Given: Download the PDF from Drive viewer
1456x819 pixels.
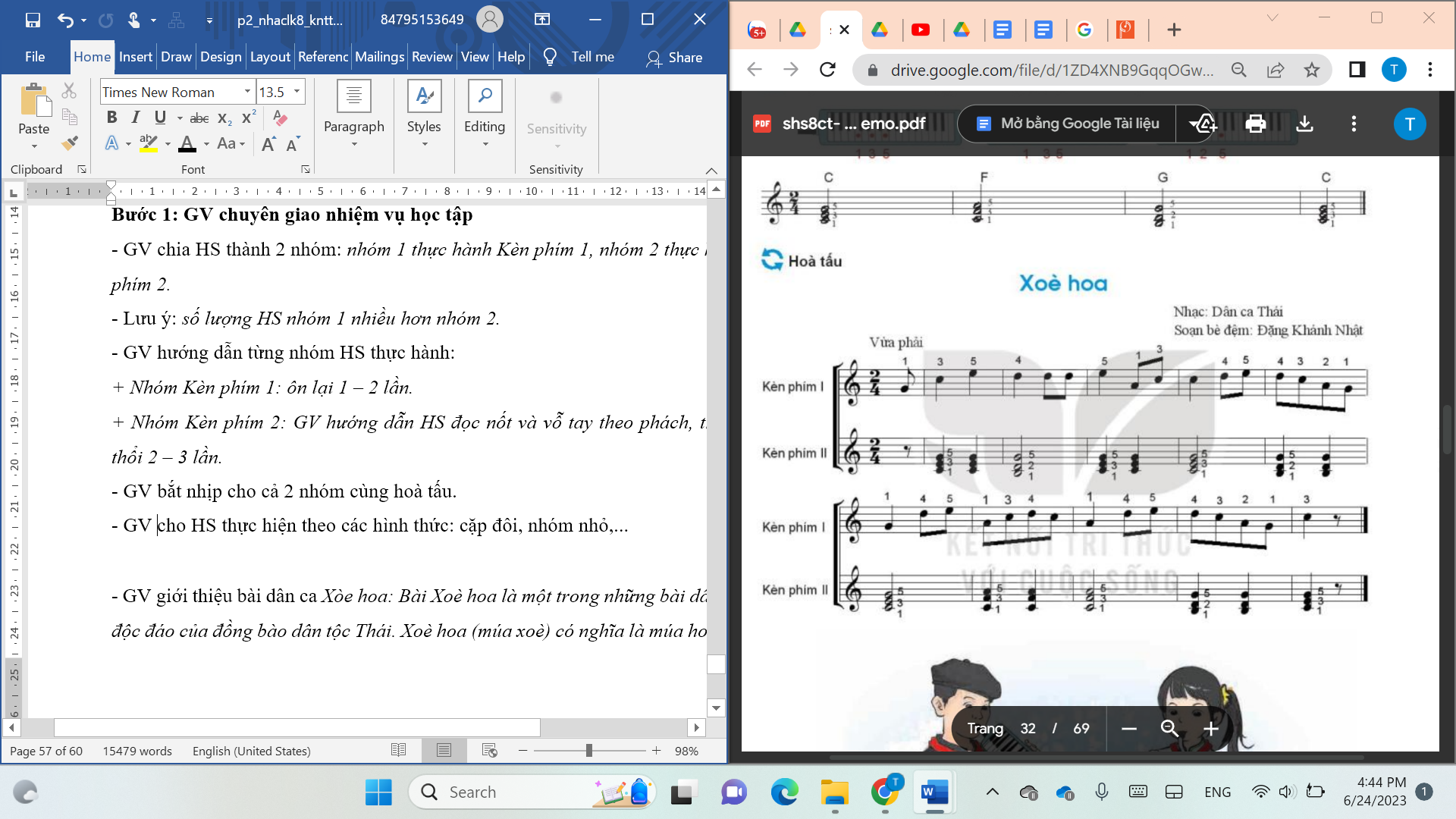Looking at the screenshot, I should click(x=1304, y=124).
